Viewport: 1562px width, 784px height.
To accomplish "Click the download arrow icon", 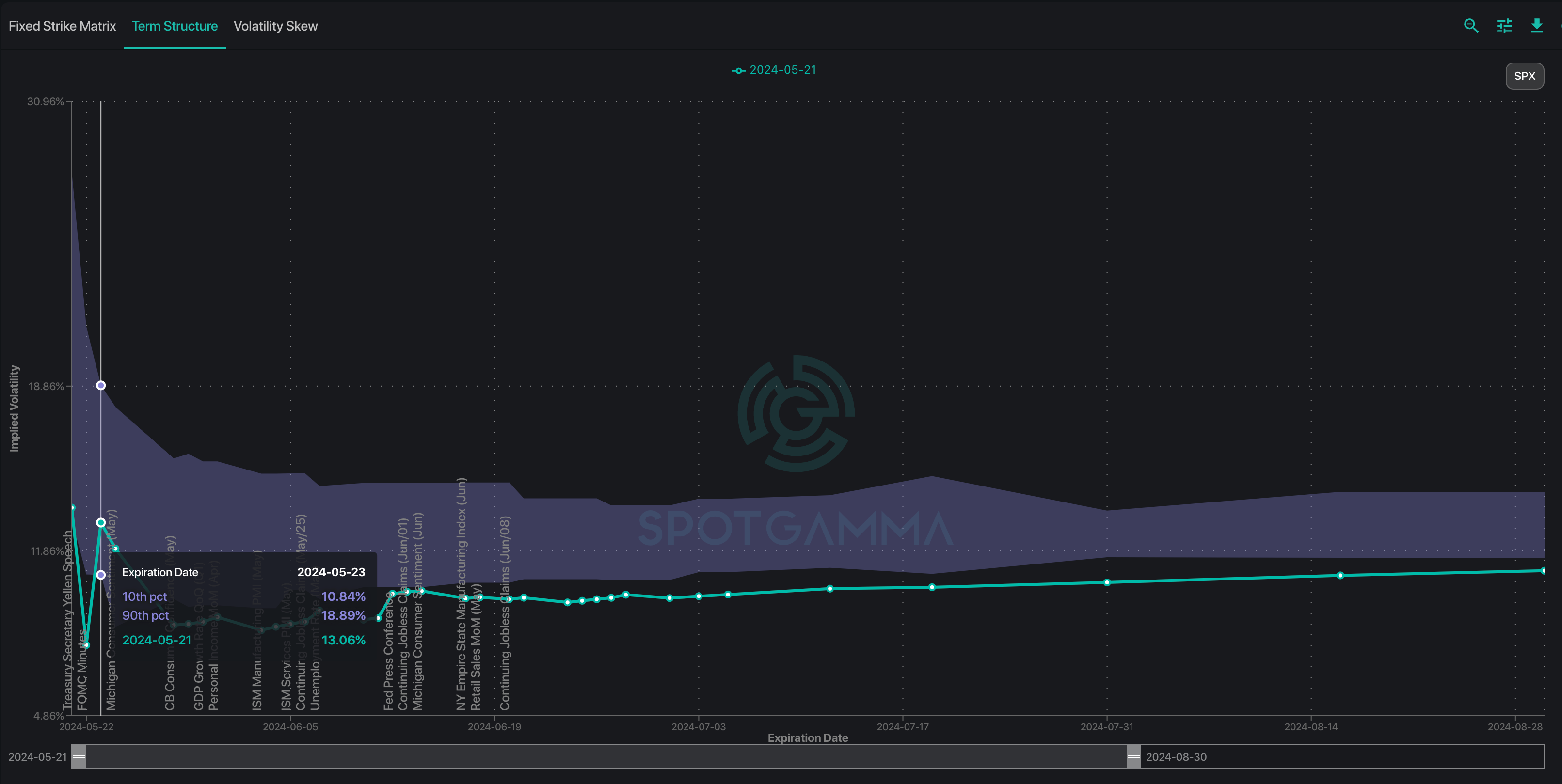I will [1536, 26].
